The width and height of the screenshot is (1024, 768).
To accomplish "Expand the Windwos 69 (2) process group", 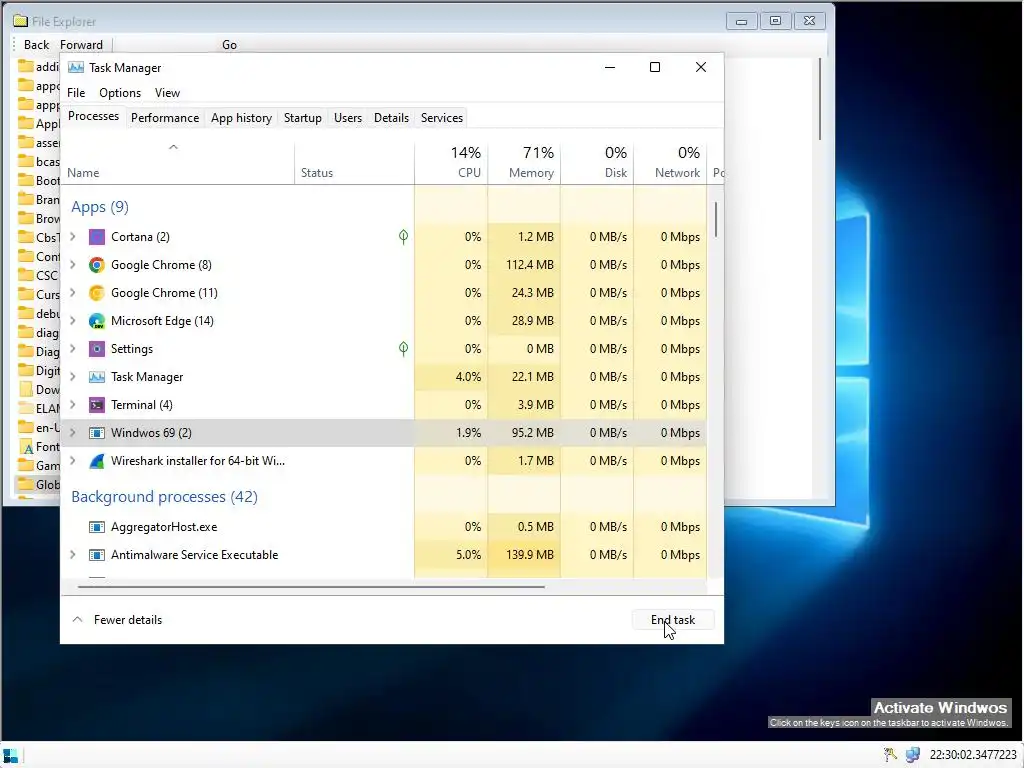I will point(72,433).
